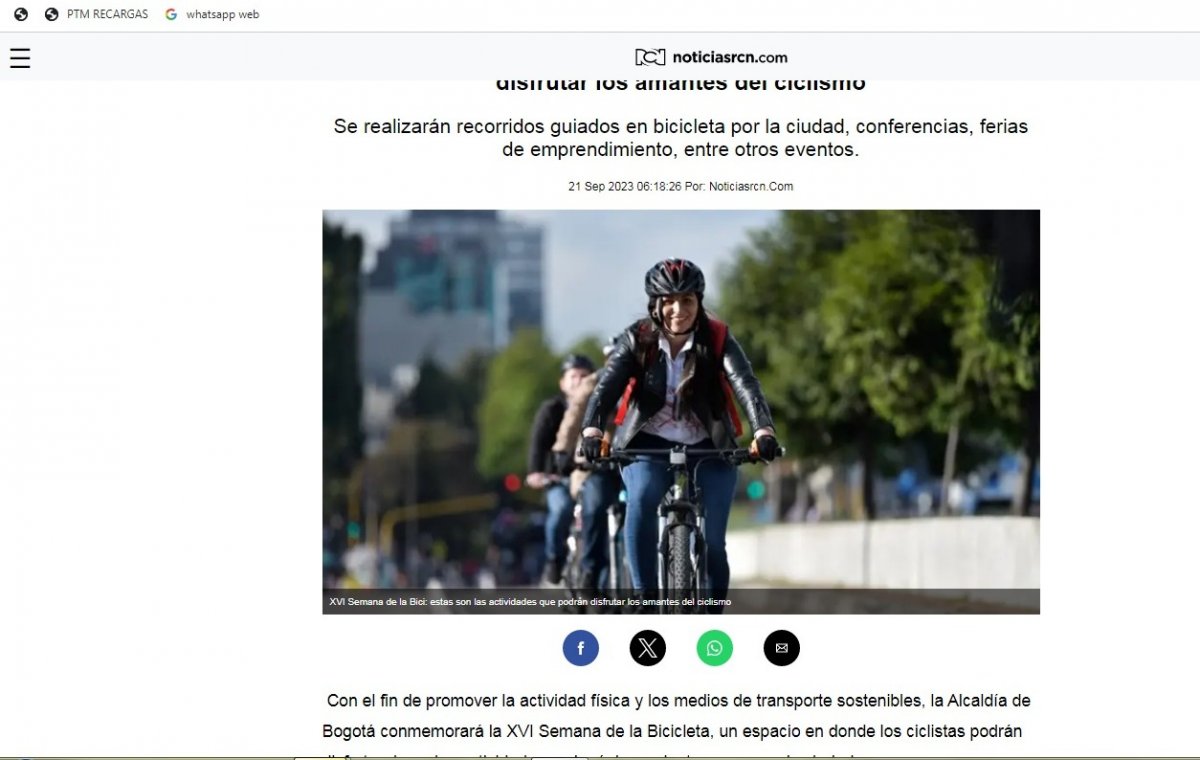Click the cyclist article photo
The height and width of the screenshot is (760, 1200).
(x=680, y=400)
